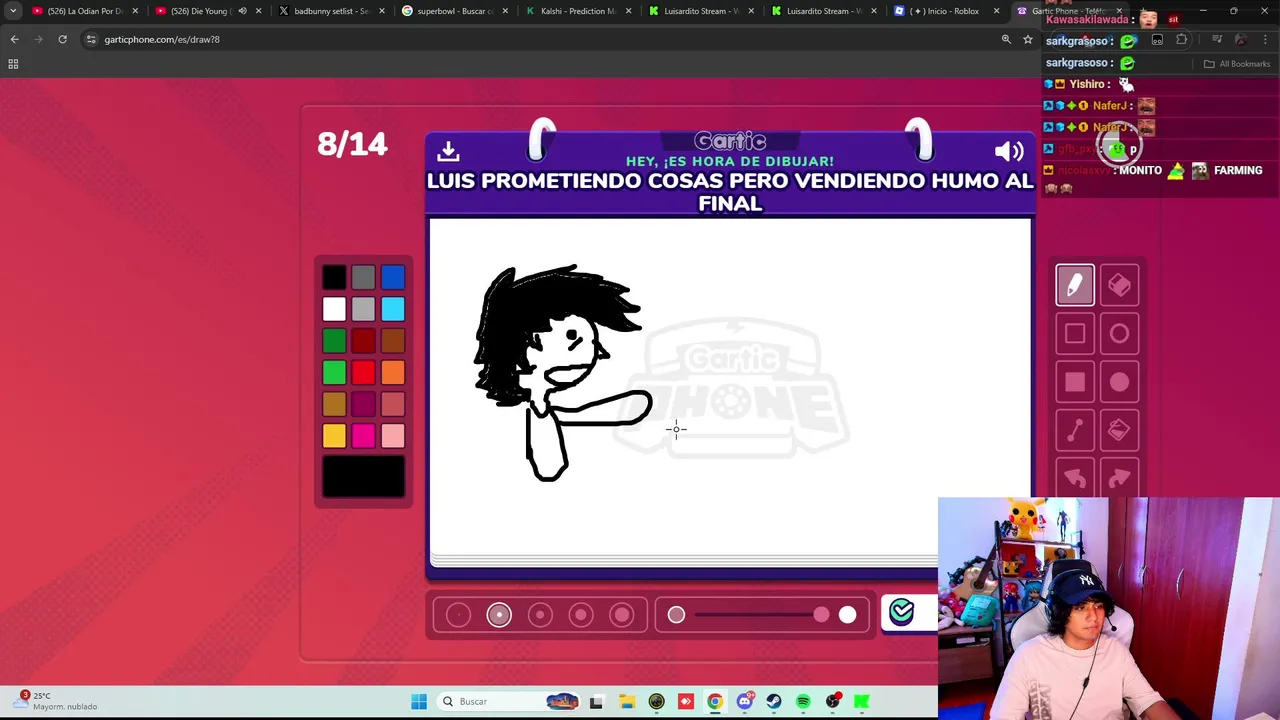1280x720 pixels.
Task: Choose the largest brush thickness
Action: [622, 615]
